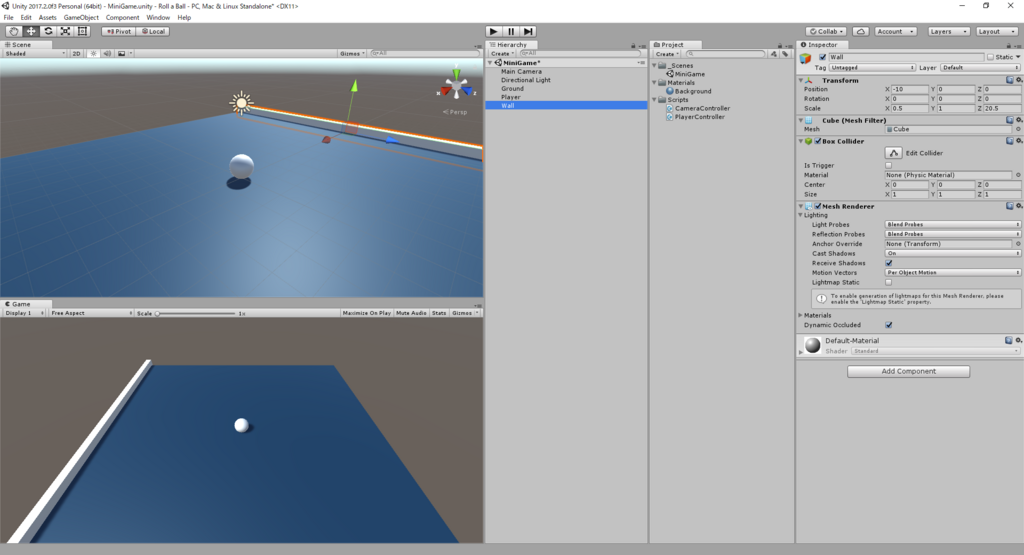This screenshot has height=555, width=1024.
Task: Open the Shaded draw mode dropdown
Action: (x=35, y=54)
